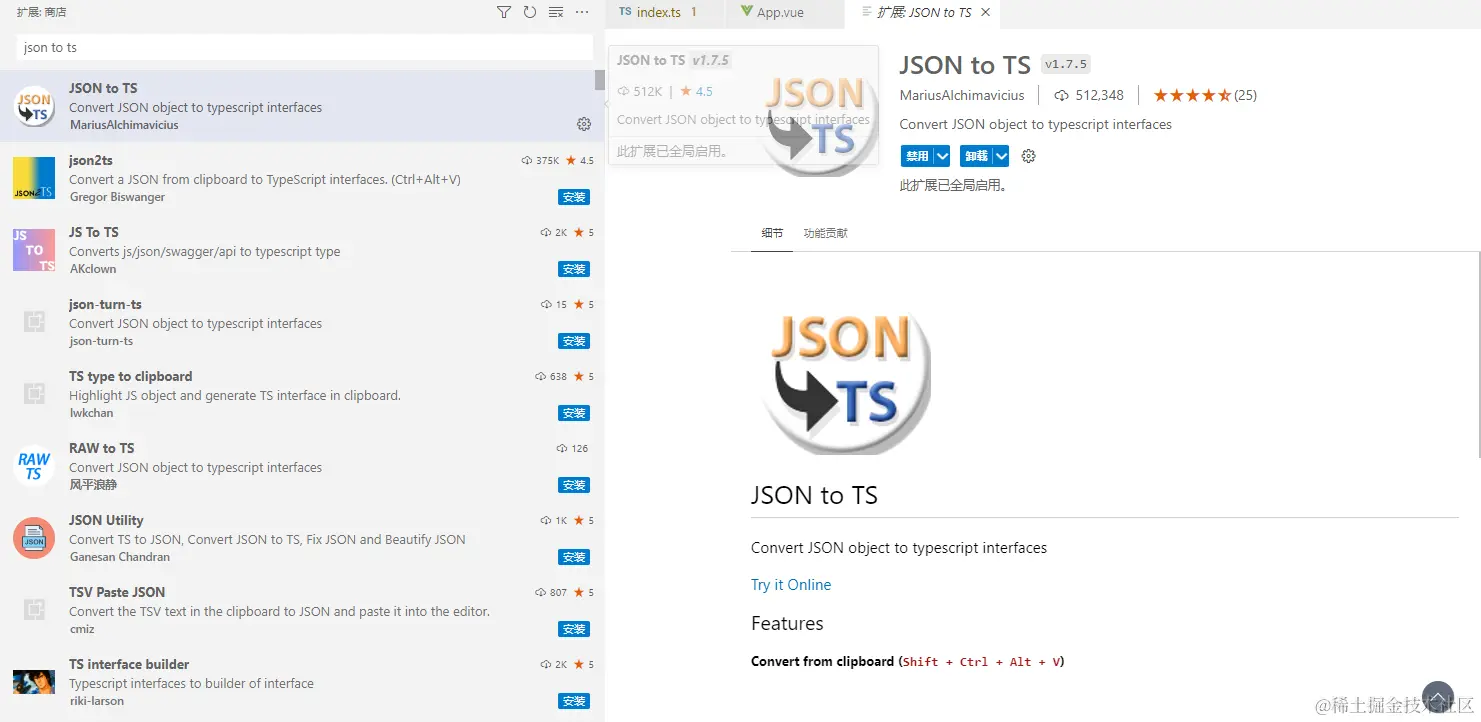Select the TS type to clipboard placeholder icon

point(34,394)
